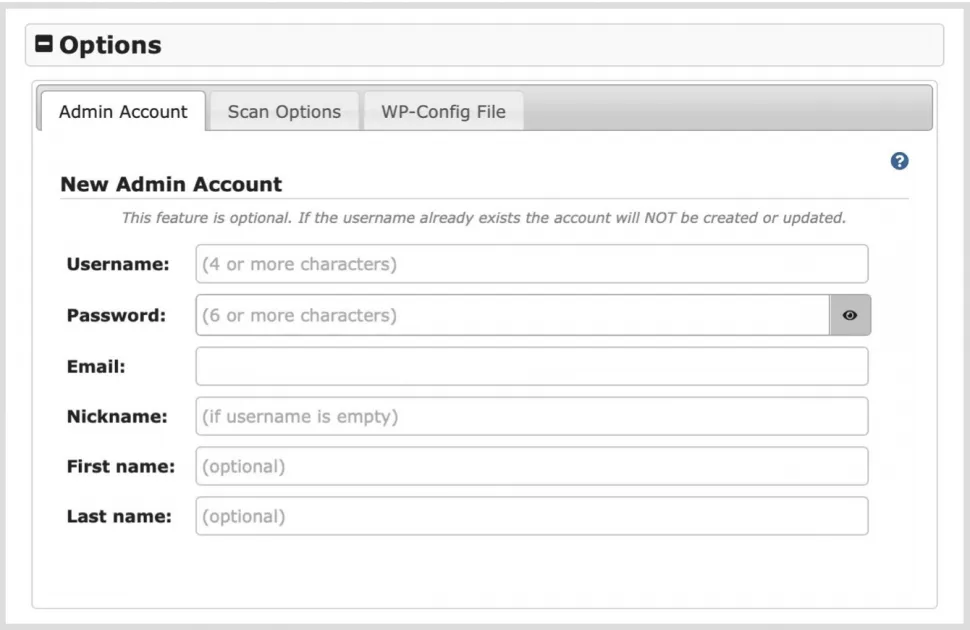Click the Last name label
This screenshot has height=630, width=970.
(119, 516)
